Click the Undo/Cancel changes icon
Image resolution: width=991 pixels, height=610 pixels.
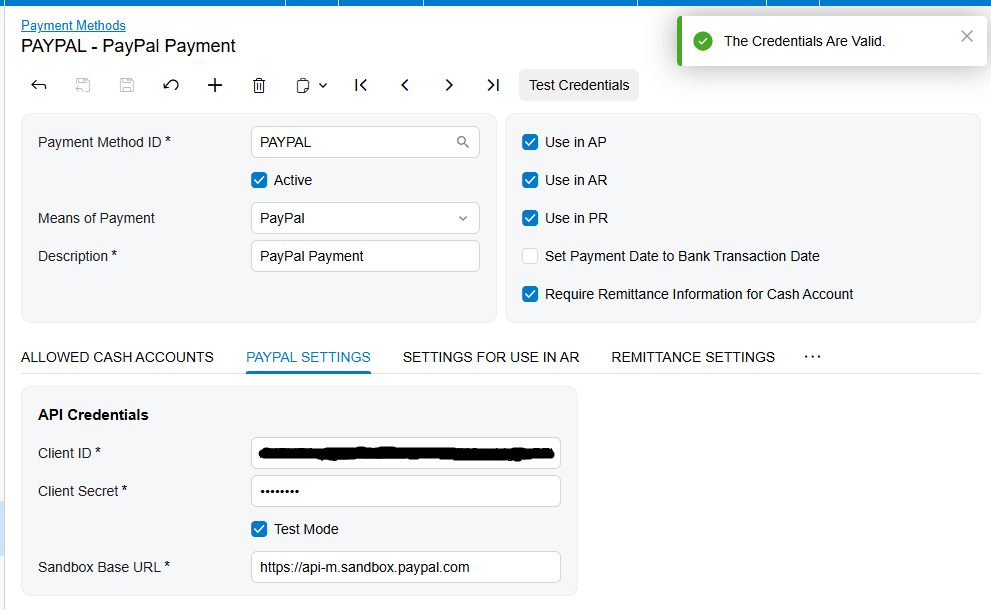tap(171, 85)
